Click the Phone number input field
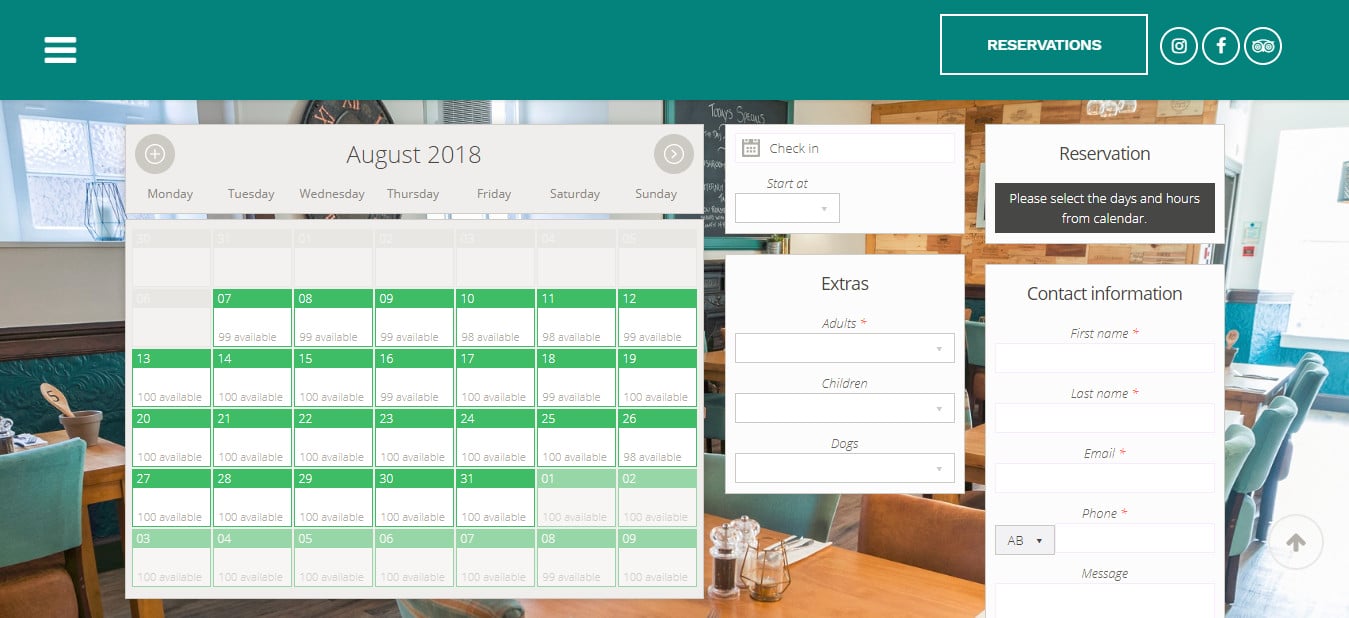The width and height of the screenshot is (1349, 618). (1135, 538)
